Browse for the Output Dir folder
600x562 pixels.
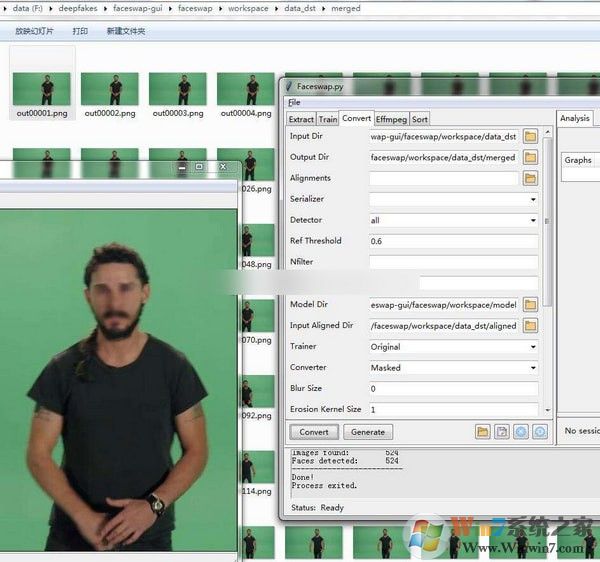(530, 157)
